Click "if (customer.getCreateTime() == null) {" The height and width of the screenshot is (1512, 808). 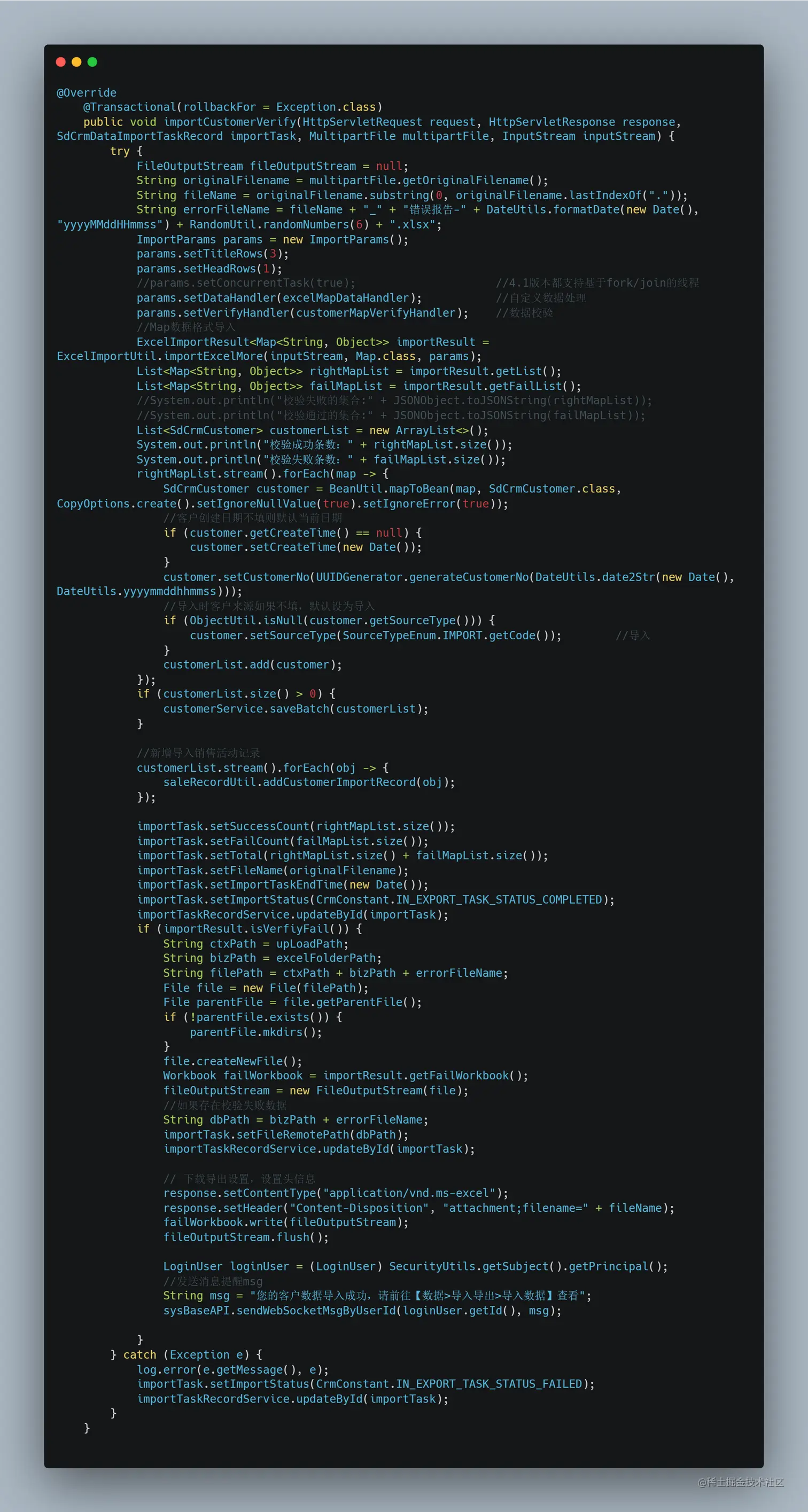point(292,533)
